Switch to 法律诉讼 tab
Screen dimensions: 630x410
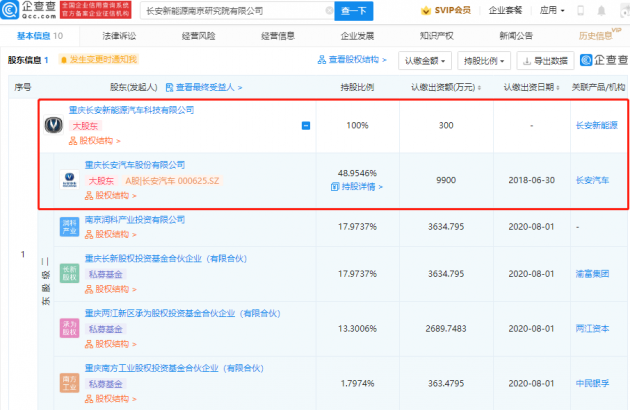point(119,36)
